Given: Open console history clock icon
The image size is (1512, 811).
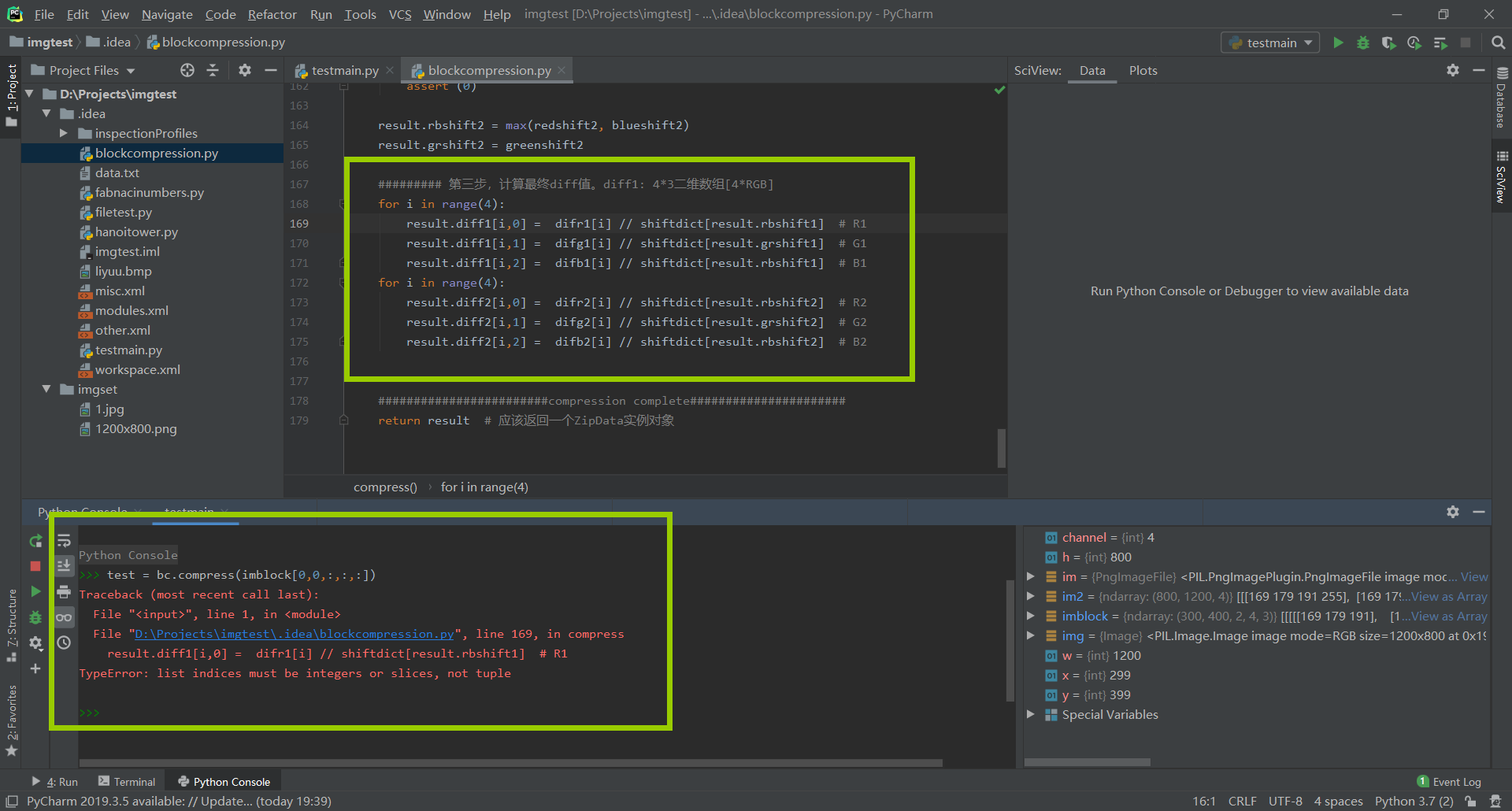Looking at the screenshot, I should tap(64, 643).
